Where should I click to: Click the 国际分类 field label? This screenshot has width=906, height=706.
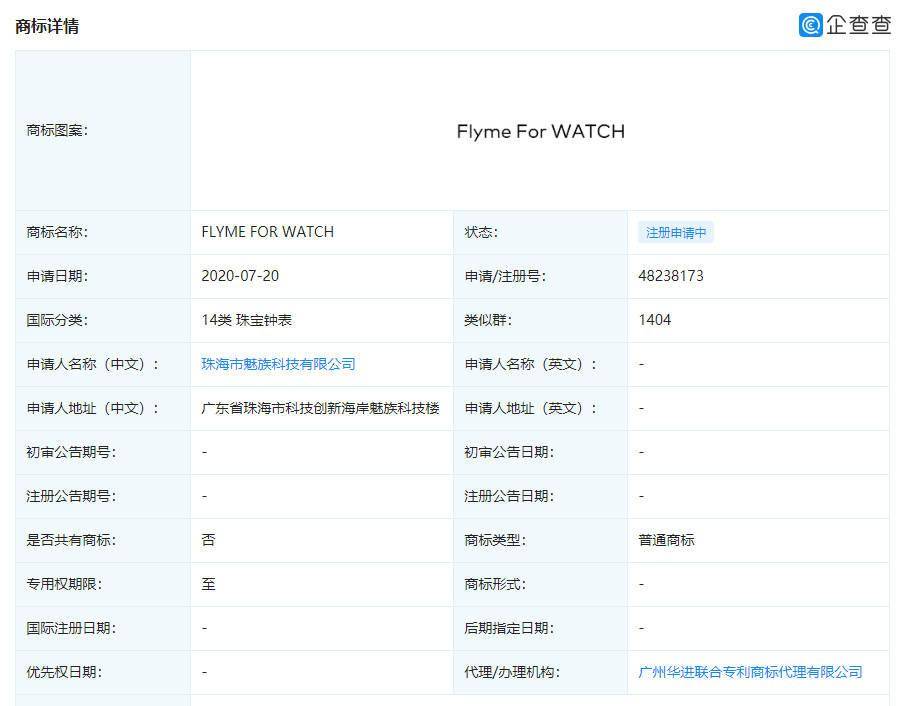pyautogui.click(x=57, y=320)
